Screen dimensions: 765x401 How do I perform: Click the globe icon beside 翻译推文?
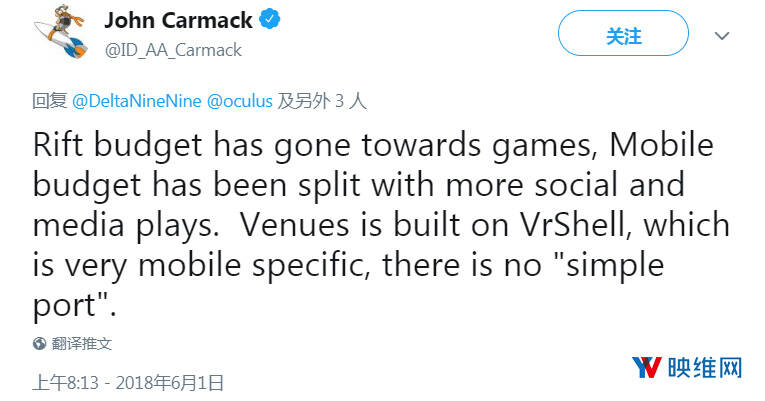point(40,343)
